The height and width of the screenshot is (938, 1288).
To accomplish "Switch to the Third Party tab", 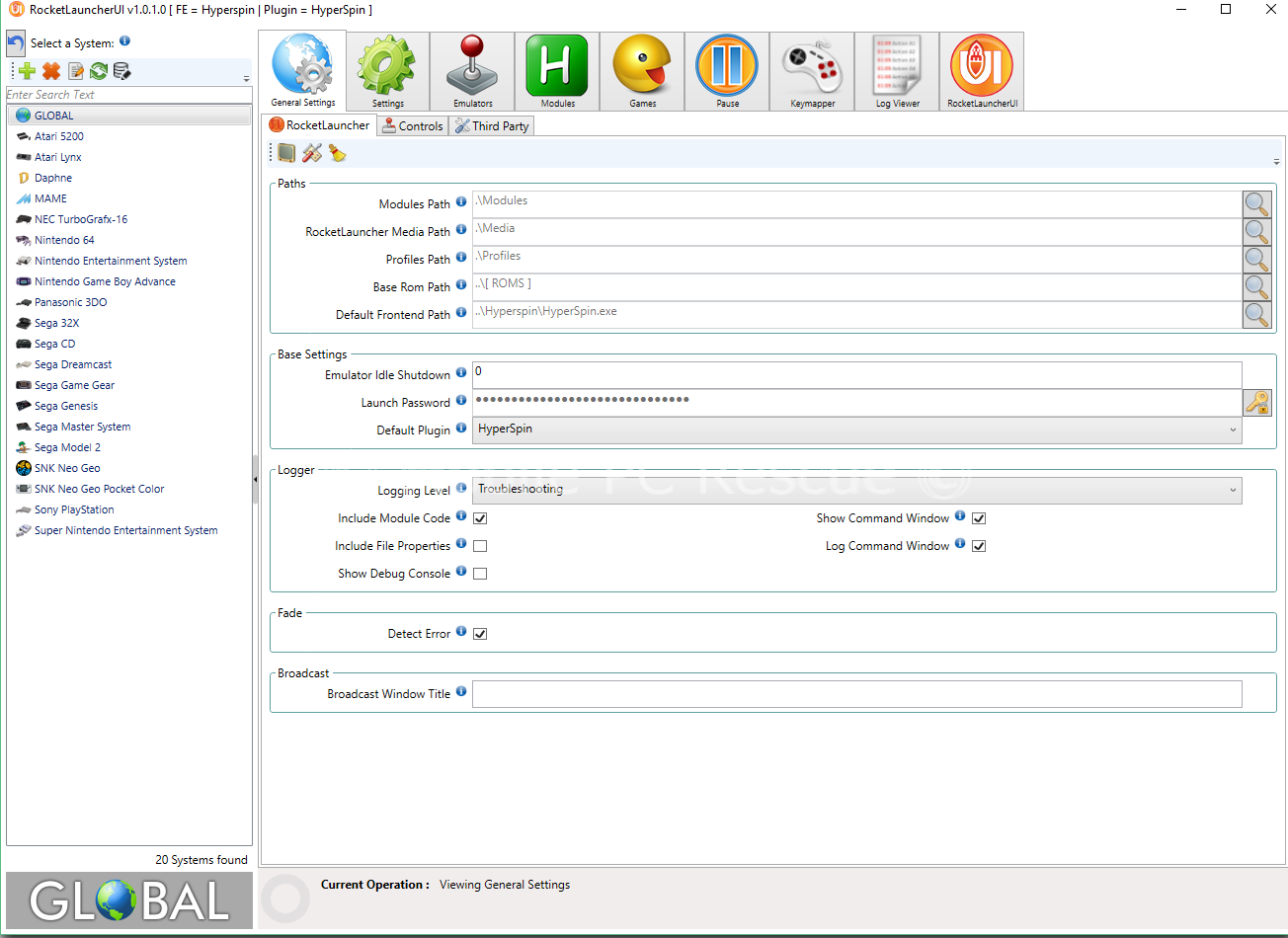I will click(492, 126).
